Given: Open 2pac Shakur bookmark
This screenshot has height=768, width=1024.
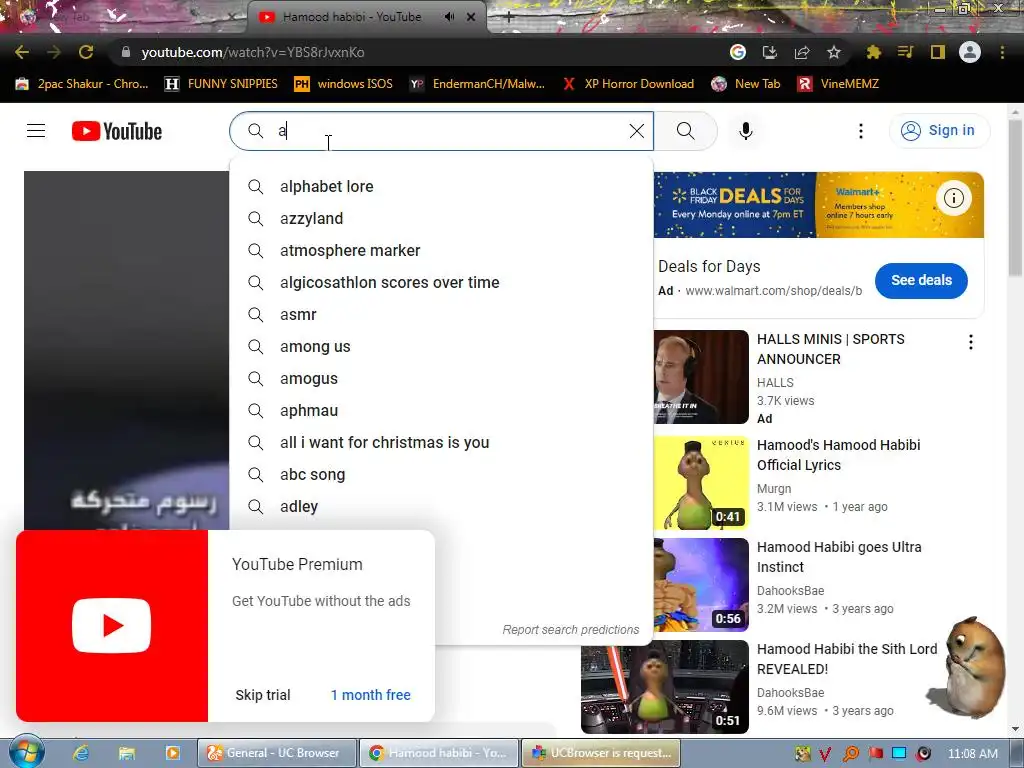Looking at the screenshot, I should (82, 84).
